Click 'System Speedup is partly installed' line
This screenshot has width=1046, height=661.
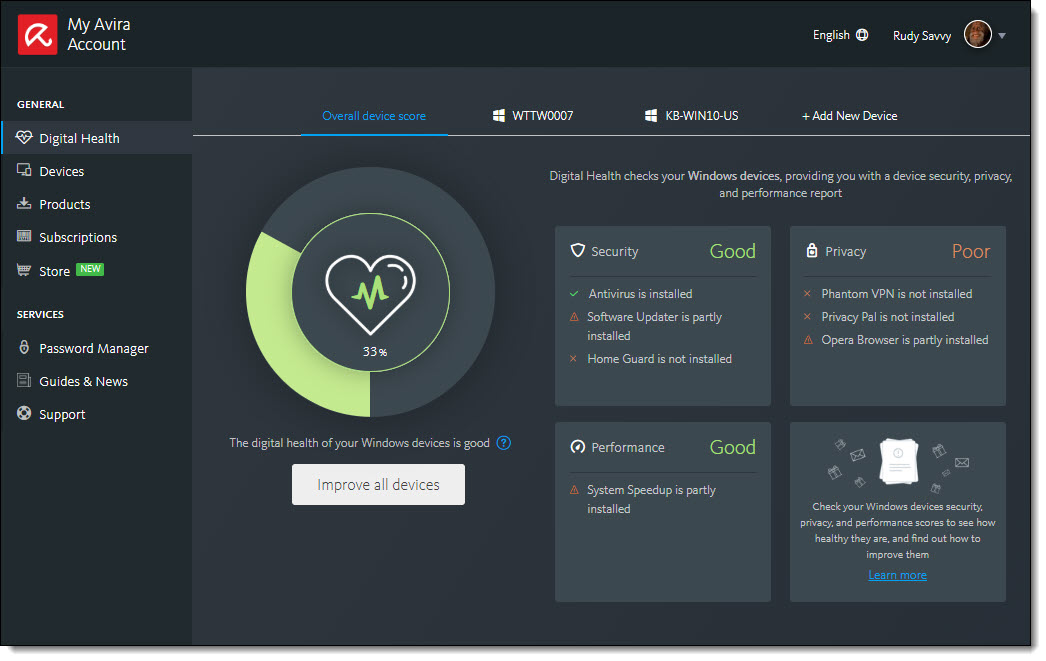click(651, 499)
